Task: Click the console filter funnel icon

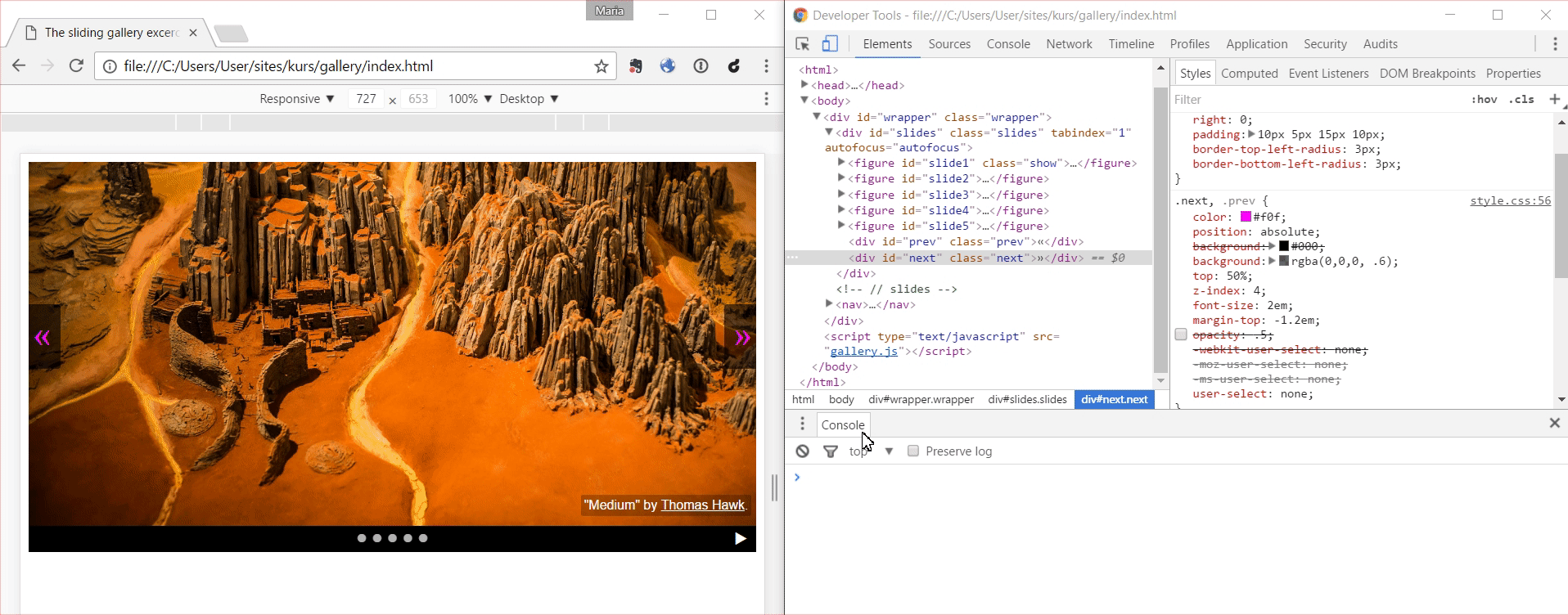Action: tap(830, 451)
